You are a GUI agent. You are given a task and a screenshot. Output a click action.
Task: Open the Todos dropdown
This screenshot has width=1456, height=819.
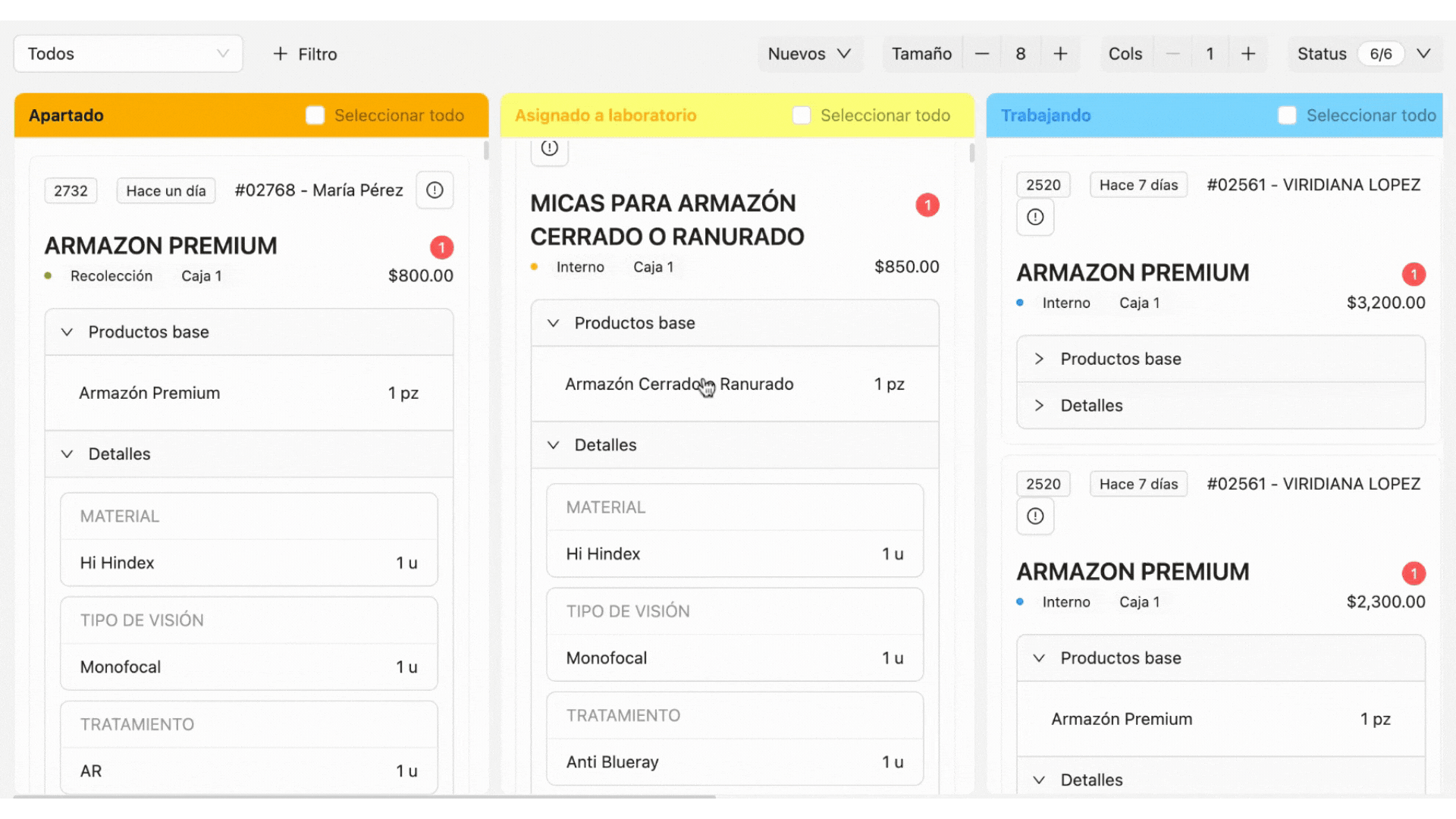128,54
